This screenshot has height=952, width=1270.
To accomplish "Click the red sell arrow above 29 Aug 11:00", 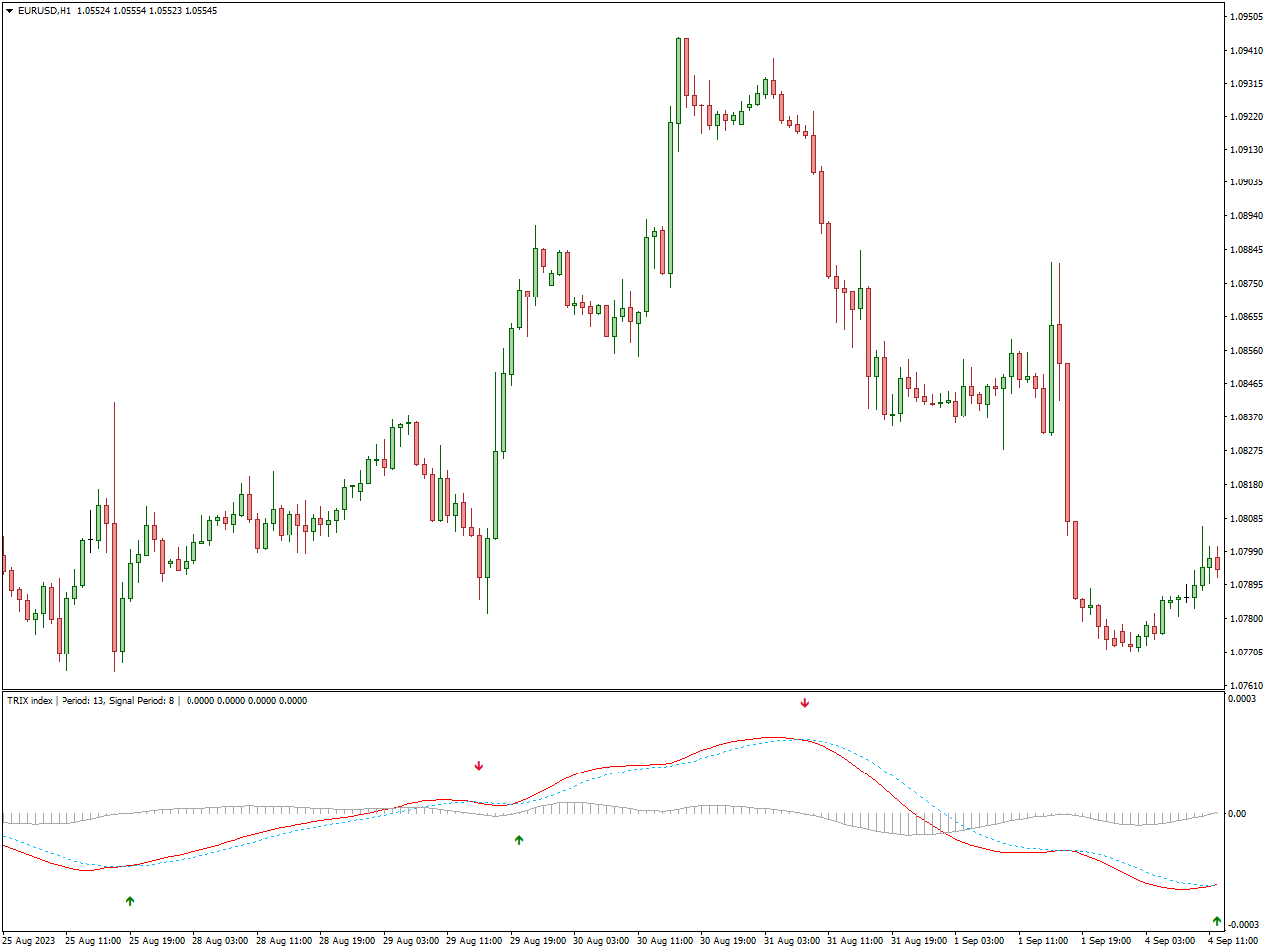I will pyautogui.click(x=479, y=766).
